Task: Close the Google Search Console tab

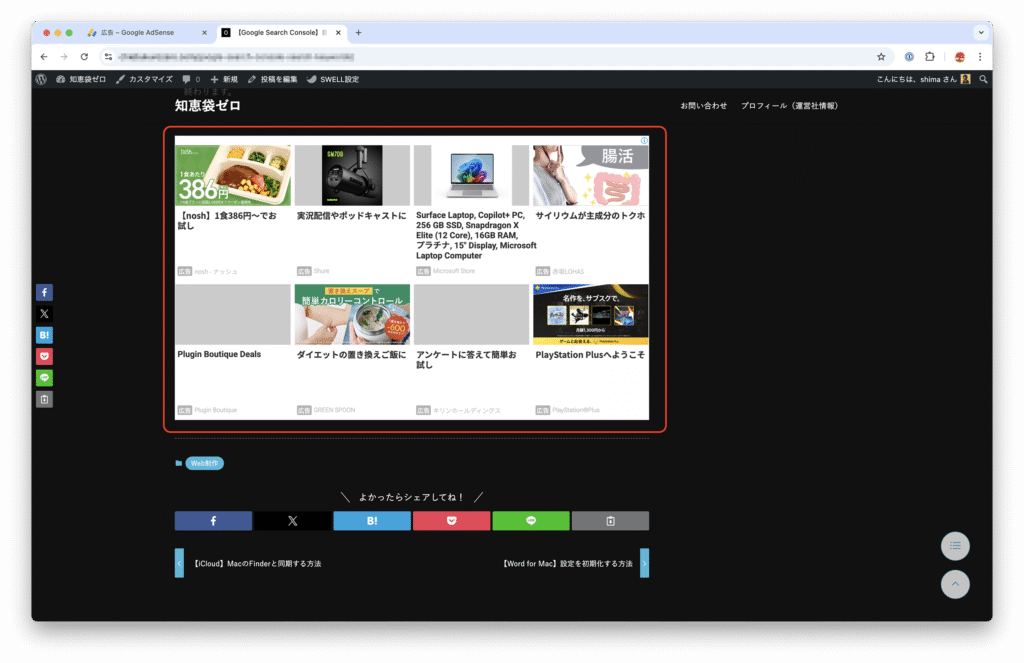Action: [338, 32]
